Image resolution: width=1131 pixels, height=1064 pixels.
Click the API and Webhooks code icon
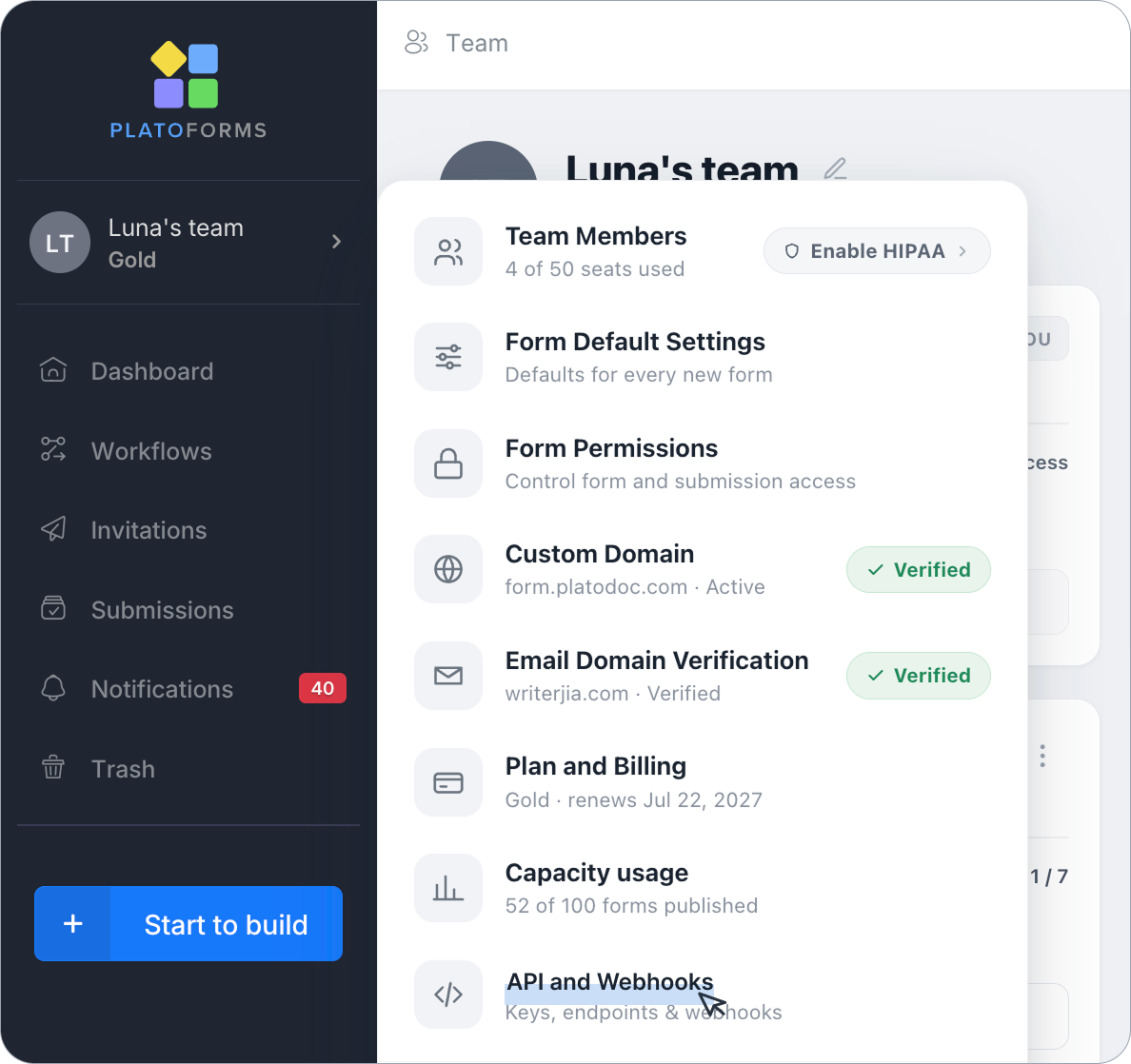pyautogui.click(x=448, y=995)
